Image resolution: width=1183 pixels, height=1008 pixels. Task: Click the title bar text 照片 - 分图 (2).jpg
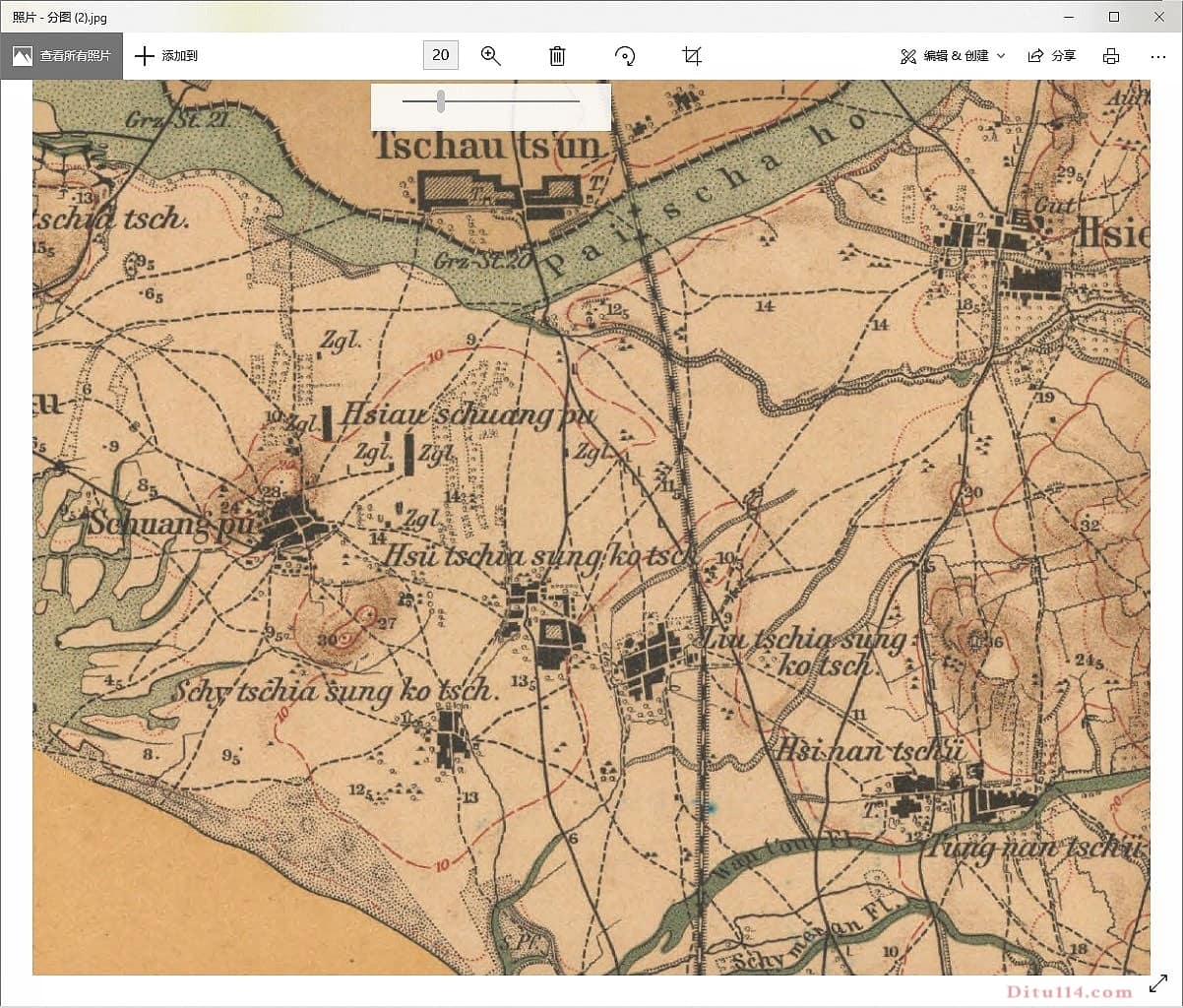coord(60,17)
